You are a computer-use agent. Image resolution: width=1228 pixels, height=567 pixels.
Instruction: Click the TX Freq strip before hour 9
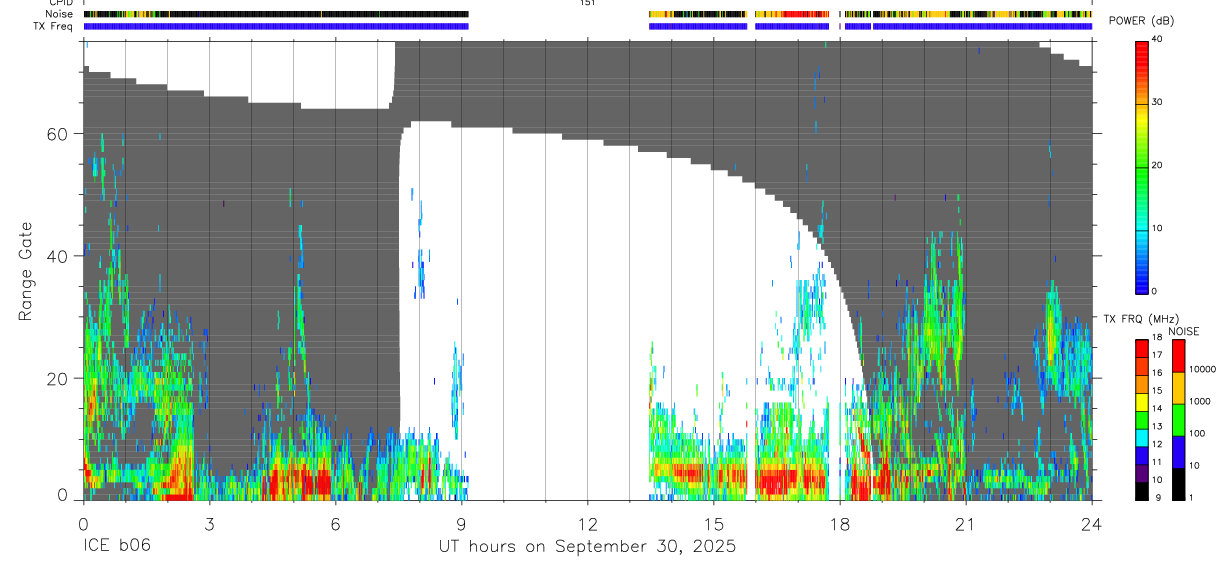pyautogui.click(x=276, y=27)
